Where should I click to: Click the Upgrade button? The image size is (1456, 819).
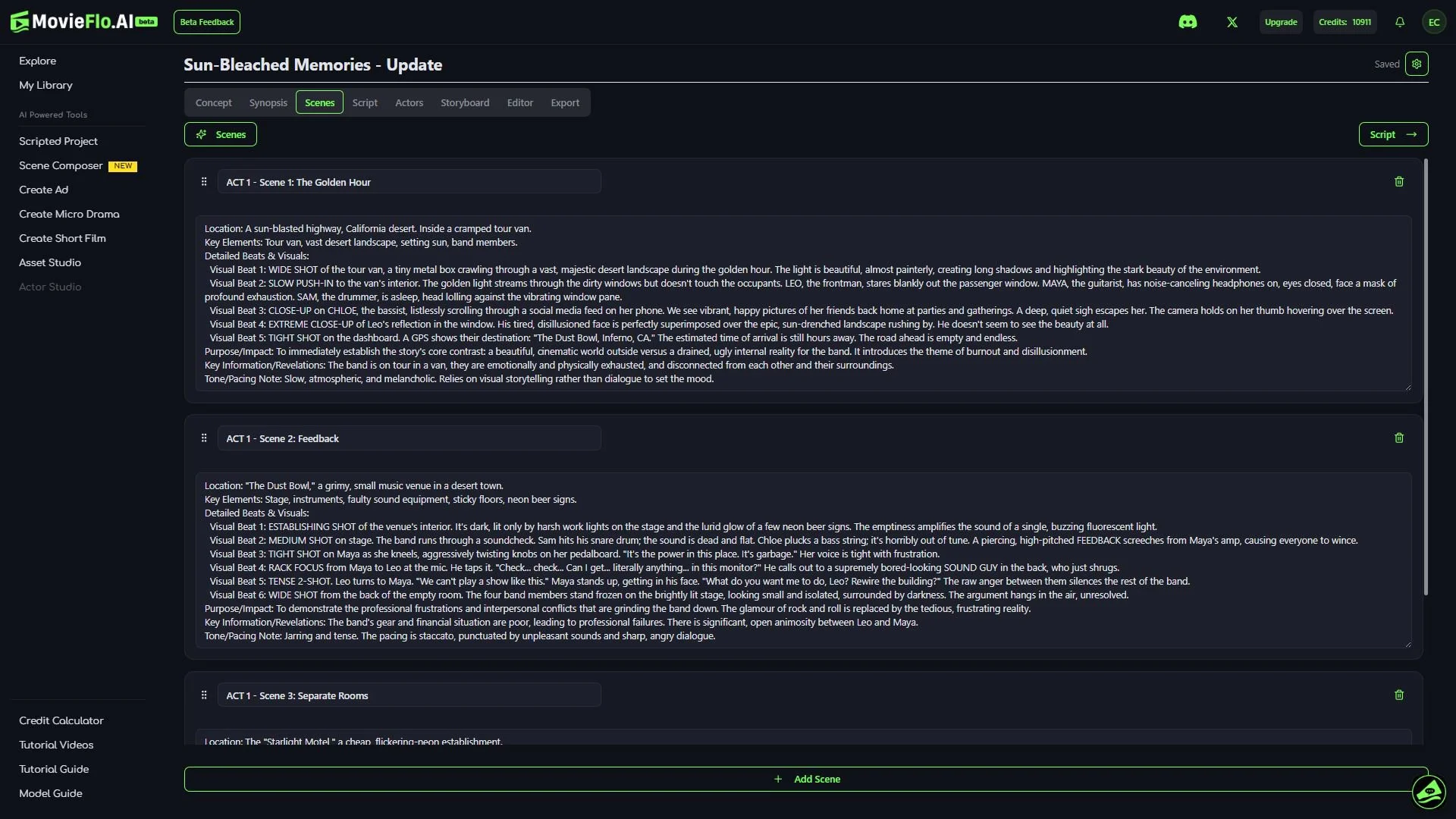click(1281, 22)
